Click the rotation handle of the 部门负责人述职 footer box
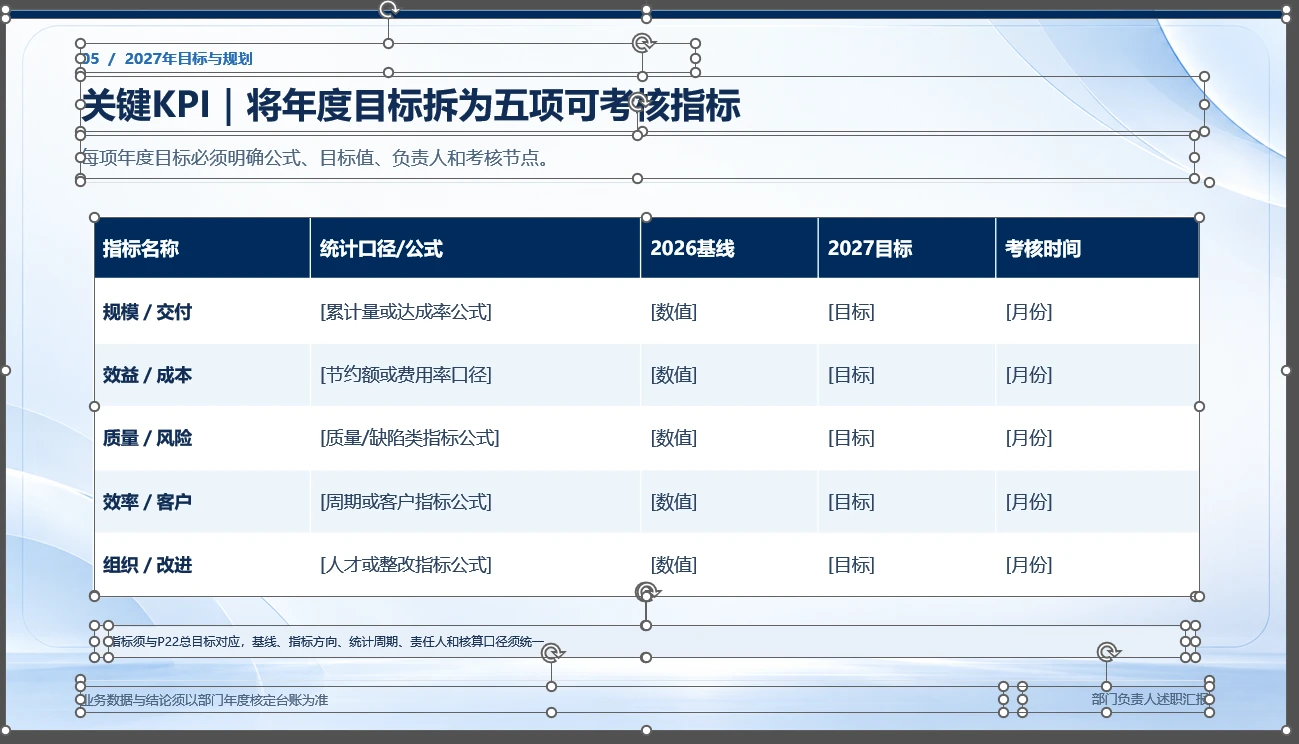This screenshot has height=744, width=1299. click(1106, 653)
